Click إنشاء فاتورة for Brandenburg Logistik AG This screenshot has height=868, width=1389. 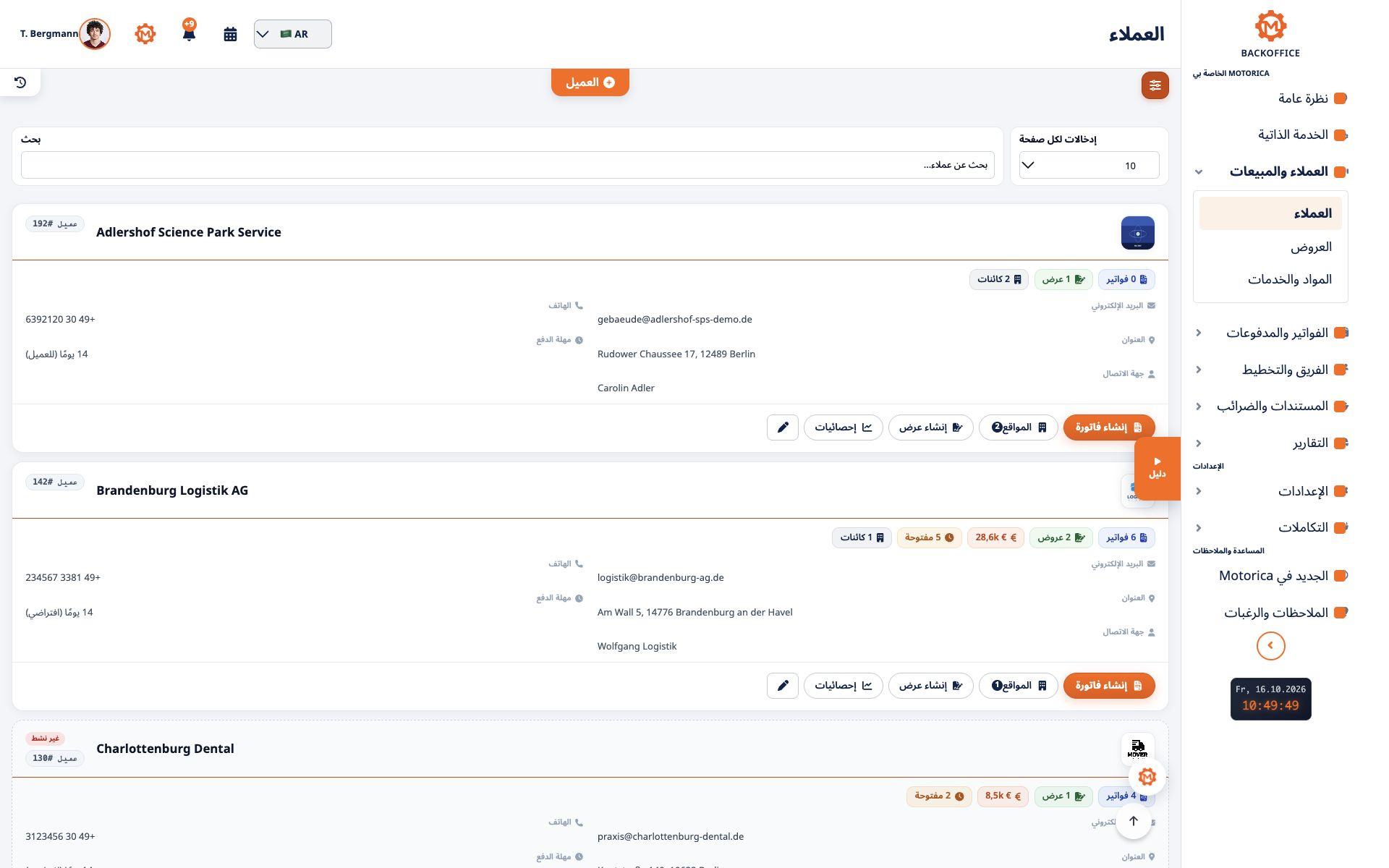[1108, 686]
